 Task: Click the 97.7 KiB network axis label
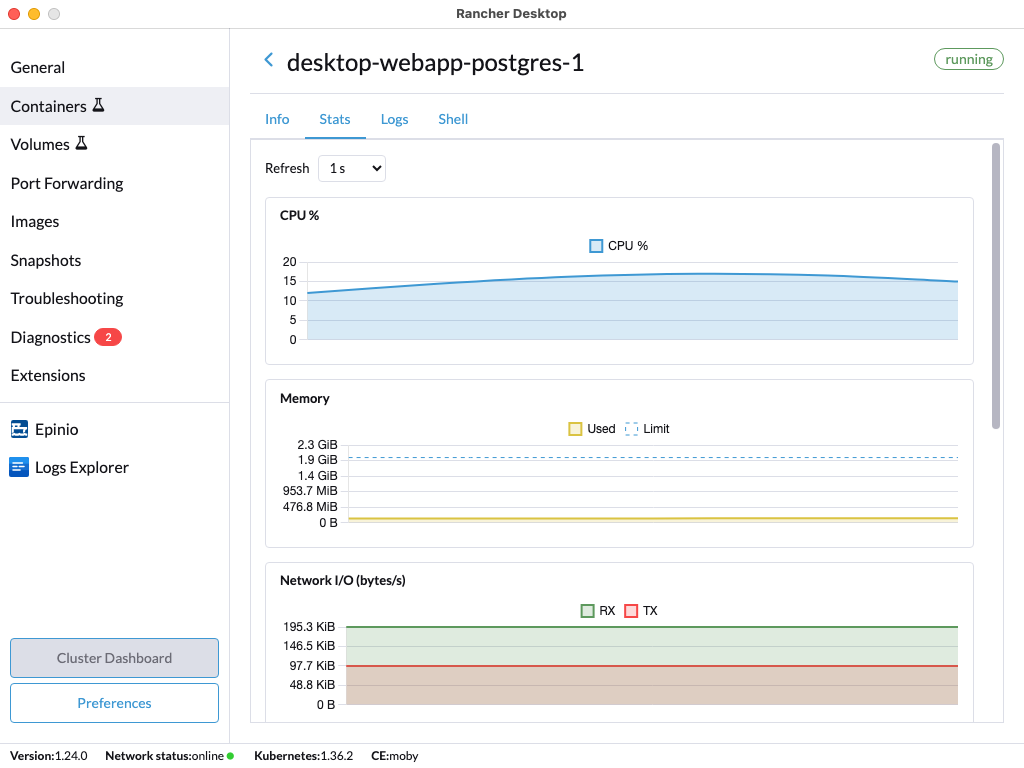click(312, 665)
